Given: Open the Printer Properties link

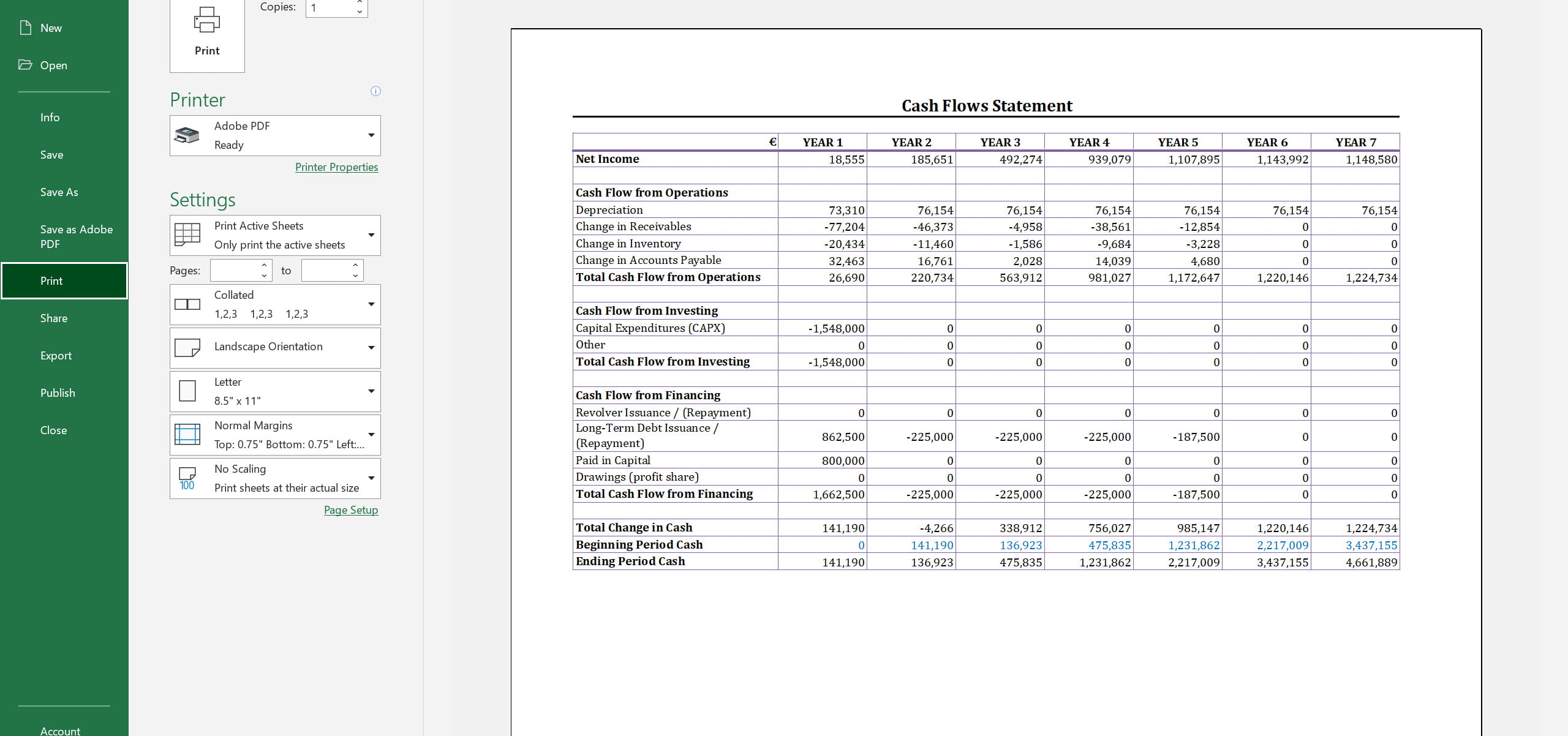Looking at the screenshot, I should pos(336,167).
